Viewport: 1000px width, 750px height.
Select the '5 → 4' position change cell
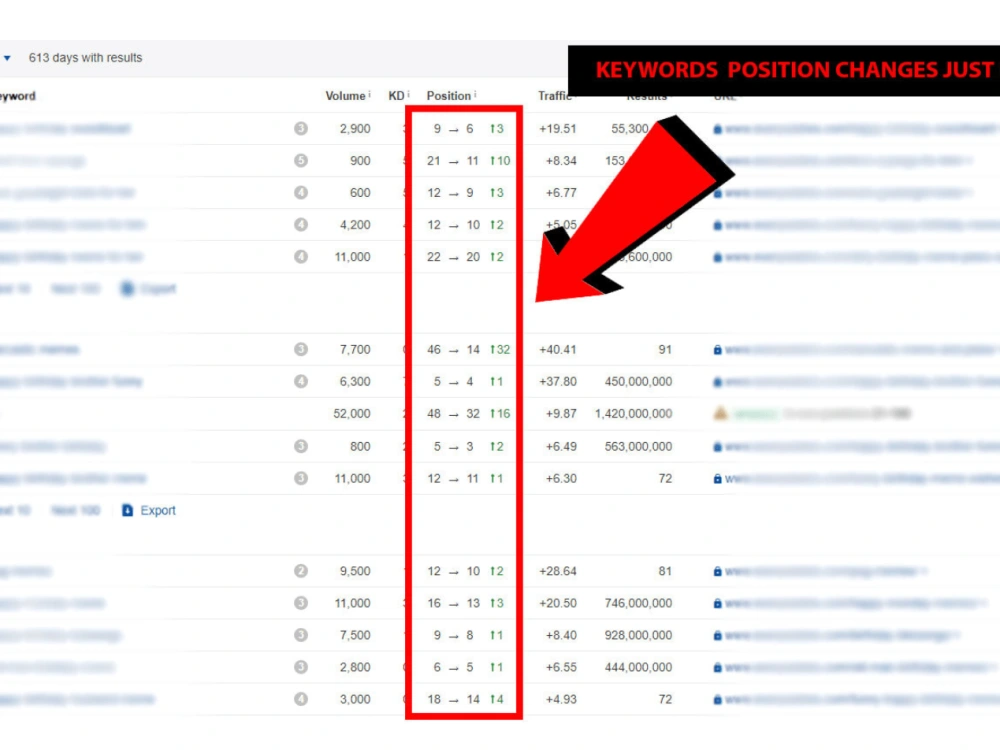[x=468, y=381]
